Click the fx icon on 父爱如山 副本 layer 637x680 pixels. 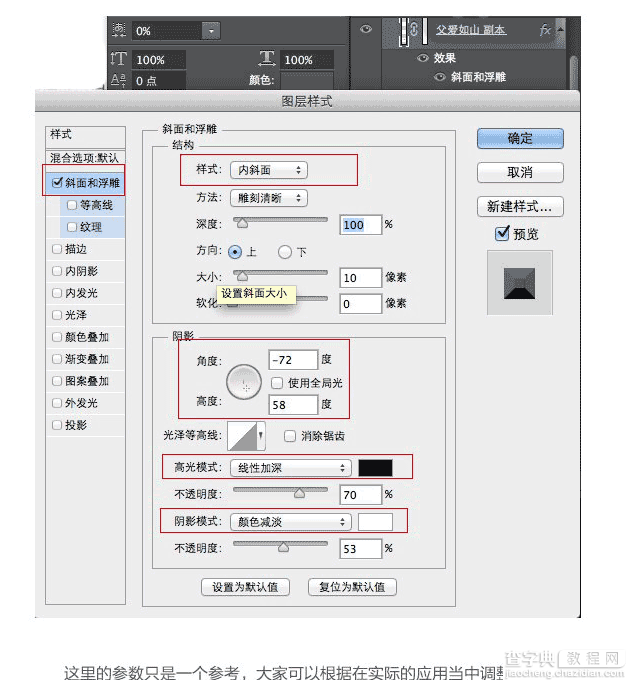click(x=544, y=29)
